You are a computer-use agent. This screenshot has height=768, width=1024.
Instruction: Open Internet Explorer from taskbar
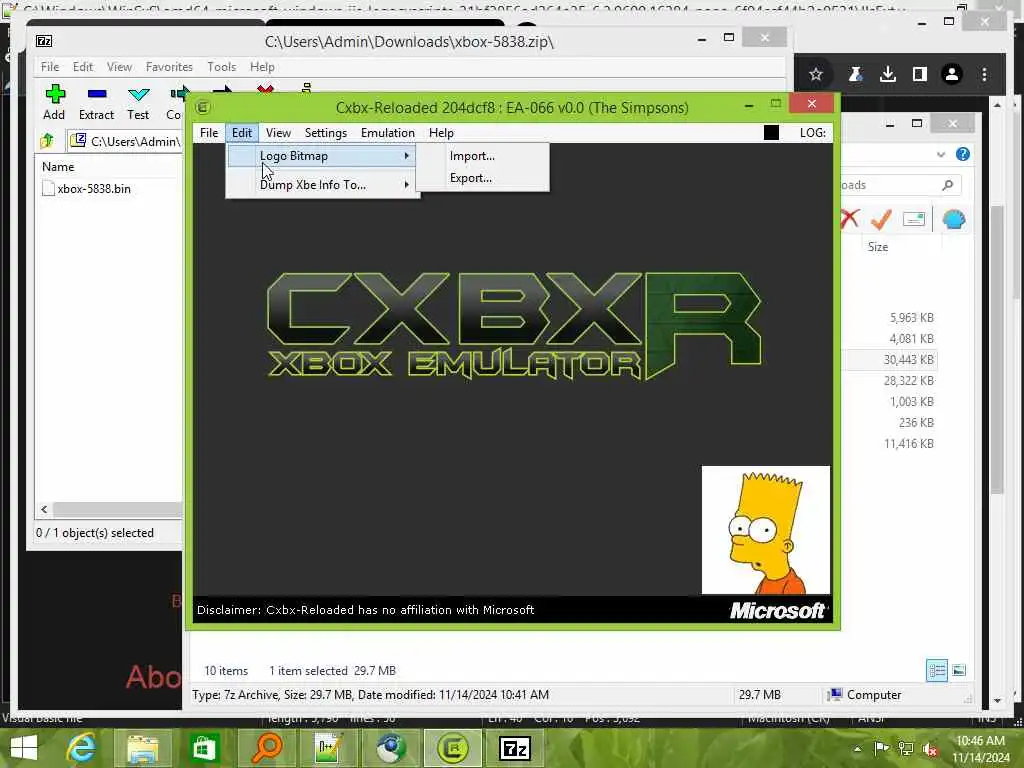[82, 748]
